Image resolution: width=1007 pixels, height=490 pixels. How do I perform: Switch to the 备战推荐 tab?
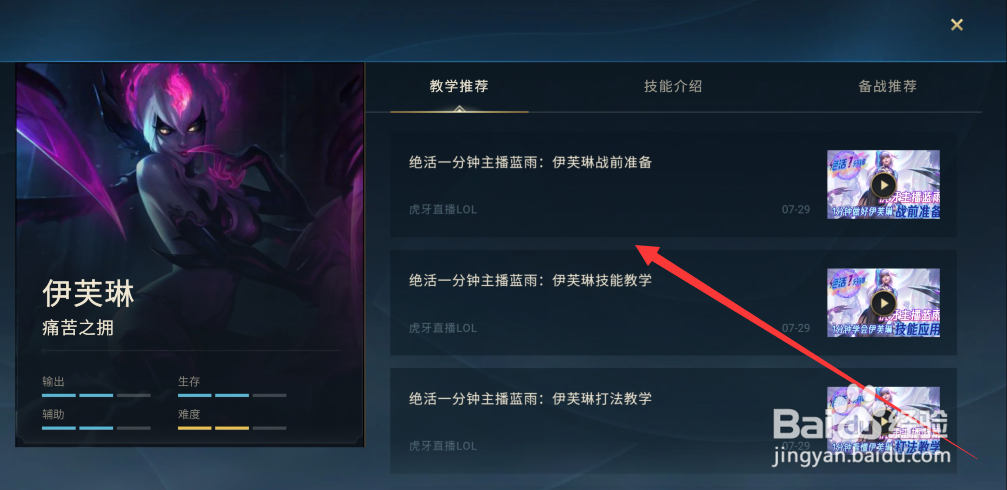pos(888,87)
